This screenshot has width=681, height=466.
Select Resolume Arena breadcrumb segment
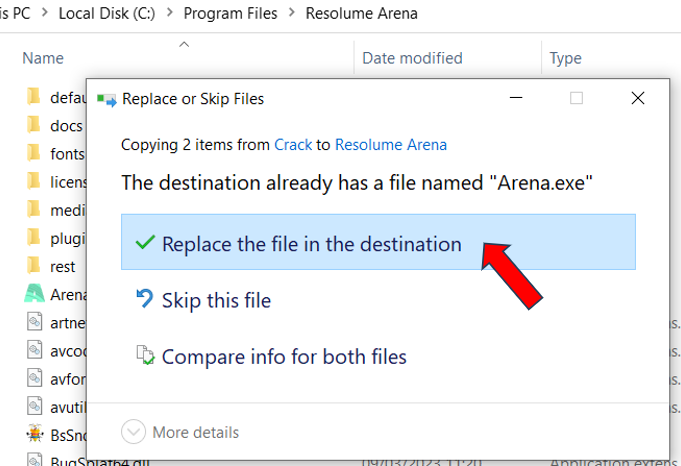361,13
